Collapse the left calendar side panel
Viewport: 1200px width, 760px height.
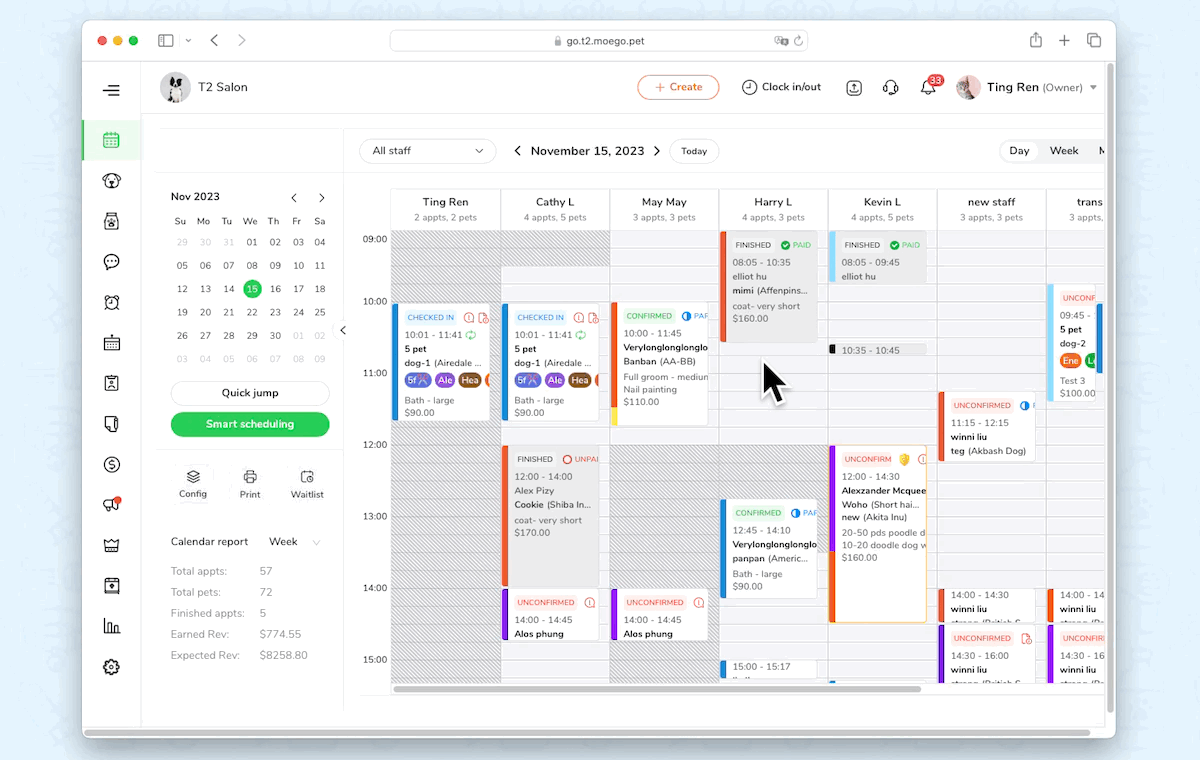tap(343, 330)
